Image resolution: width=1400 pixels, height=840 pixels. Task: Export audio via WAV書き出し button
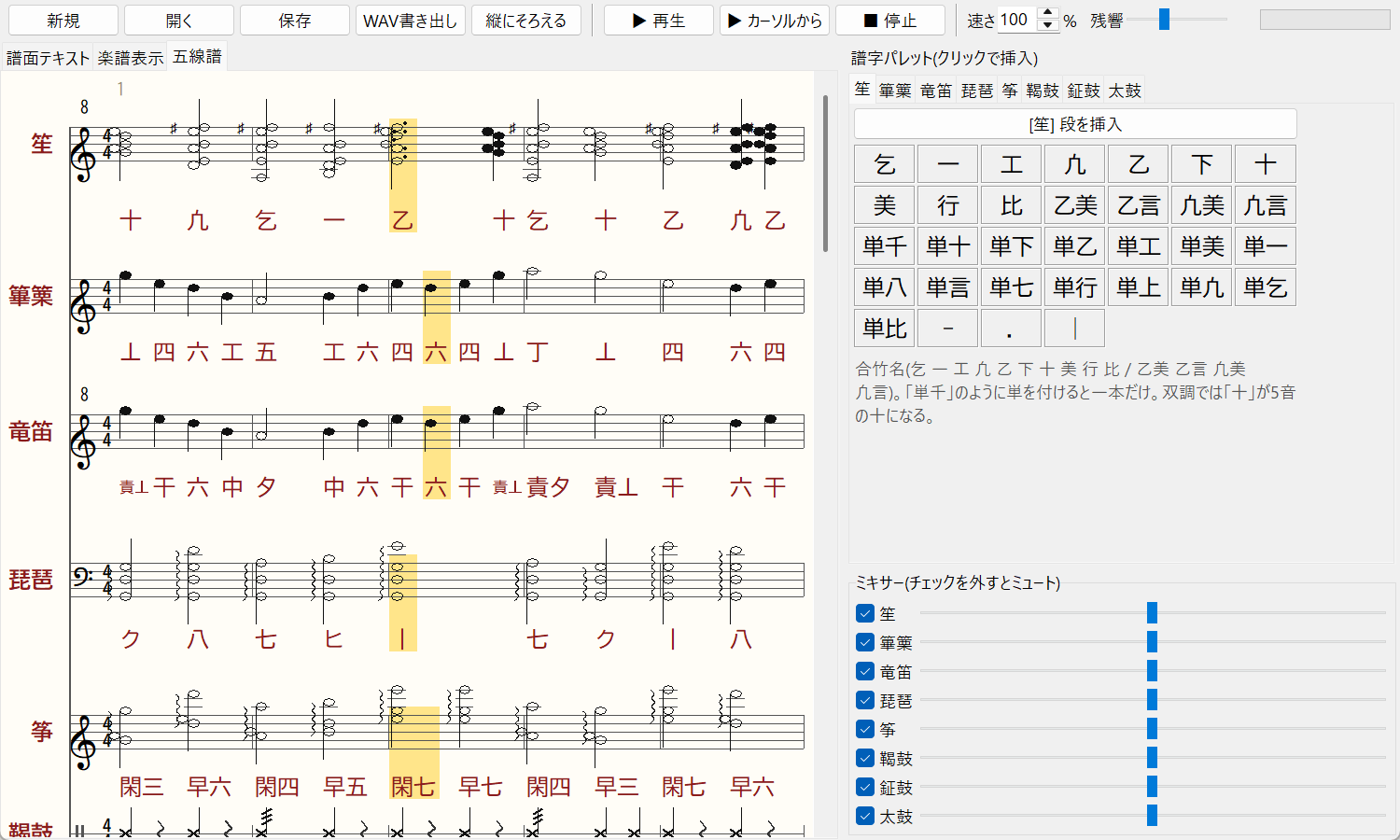(x=411, y=21)
